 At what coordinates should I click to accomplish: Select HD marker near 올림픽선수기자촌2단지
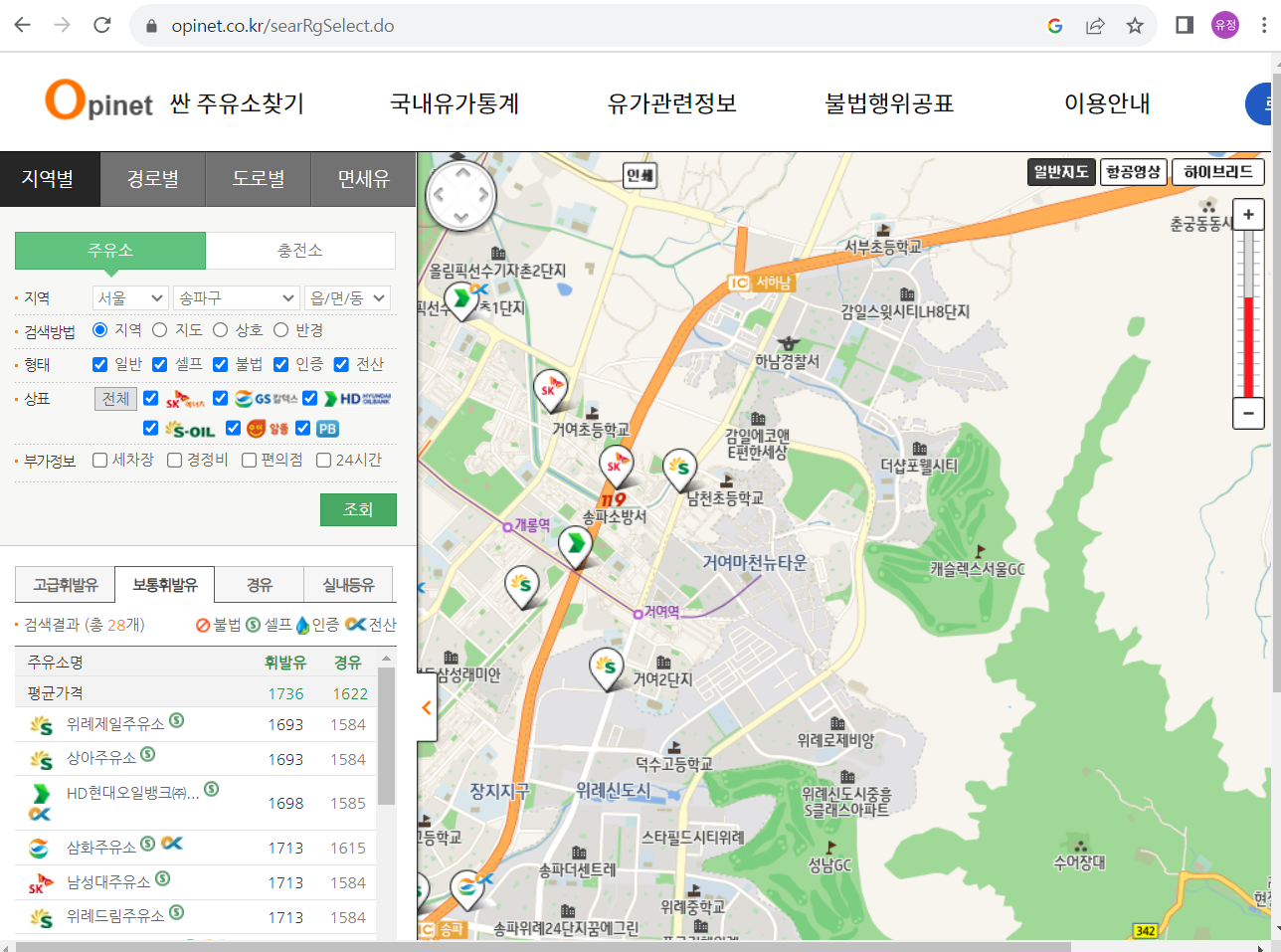click(461, 299)
